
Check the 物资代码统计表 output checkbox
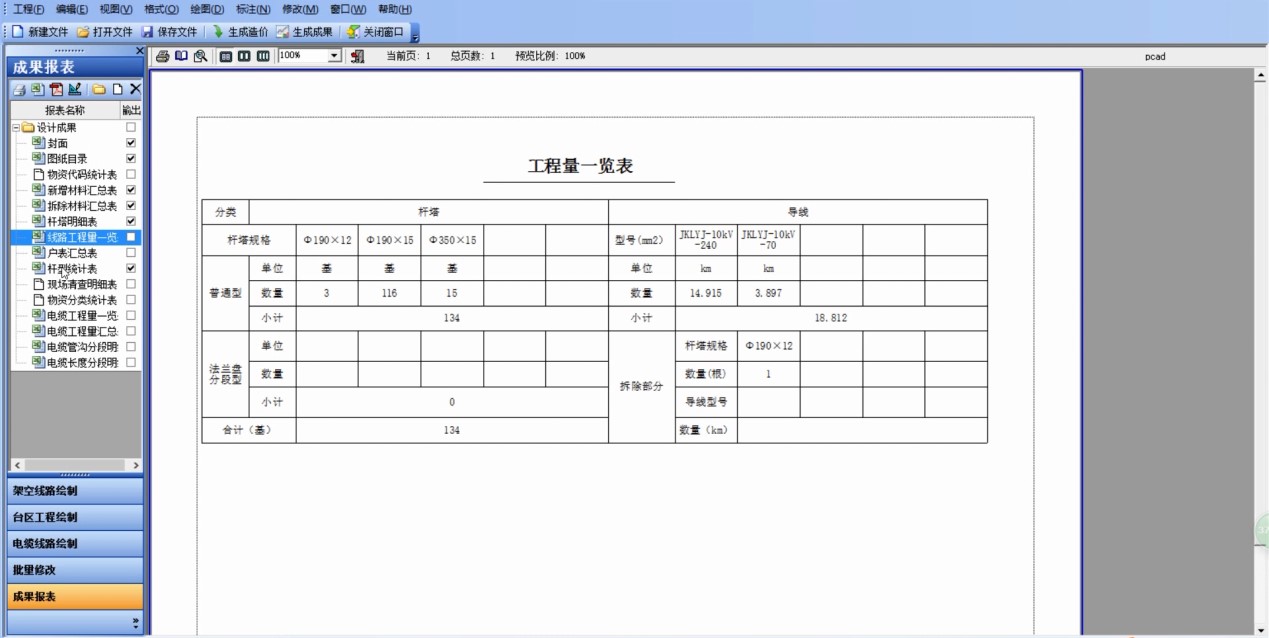[x=131, y=174]
